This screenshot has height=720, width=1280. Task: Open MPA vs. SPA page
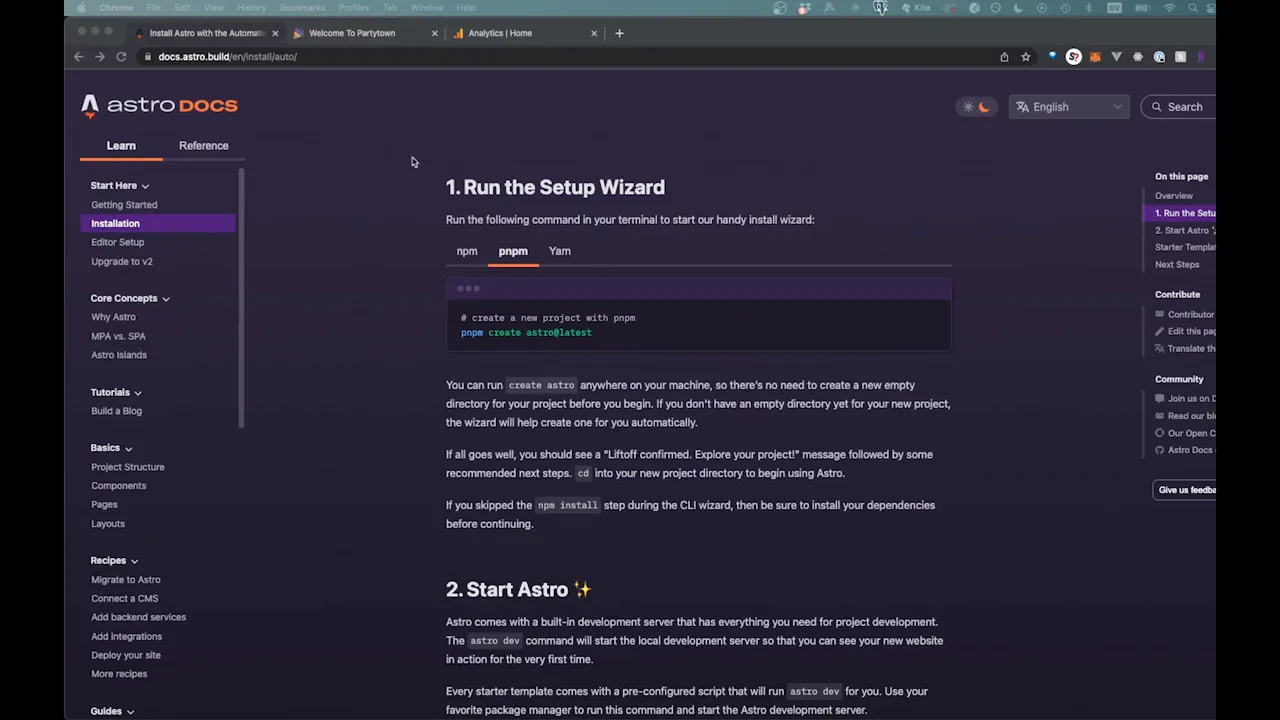point(118,336)
